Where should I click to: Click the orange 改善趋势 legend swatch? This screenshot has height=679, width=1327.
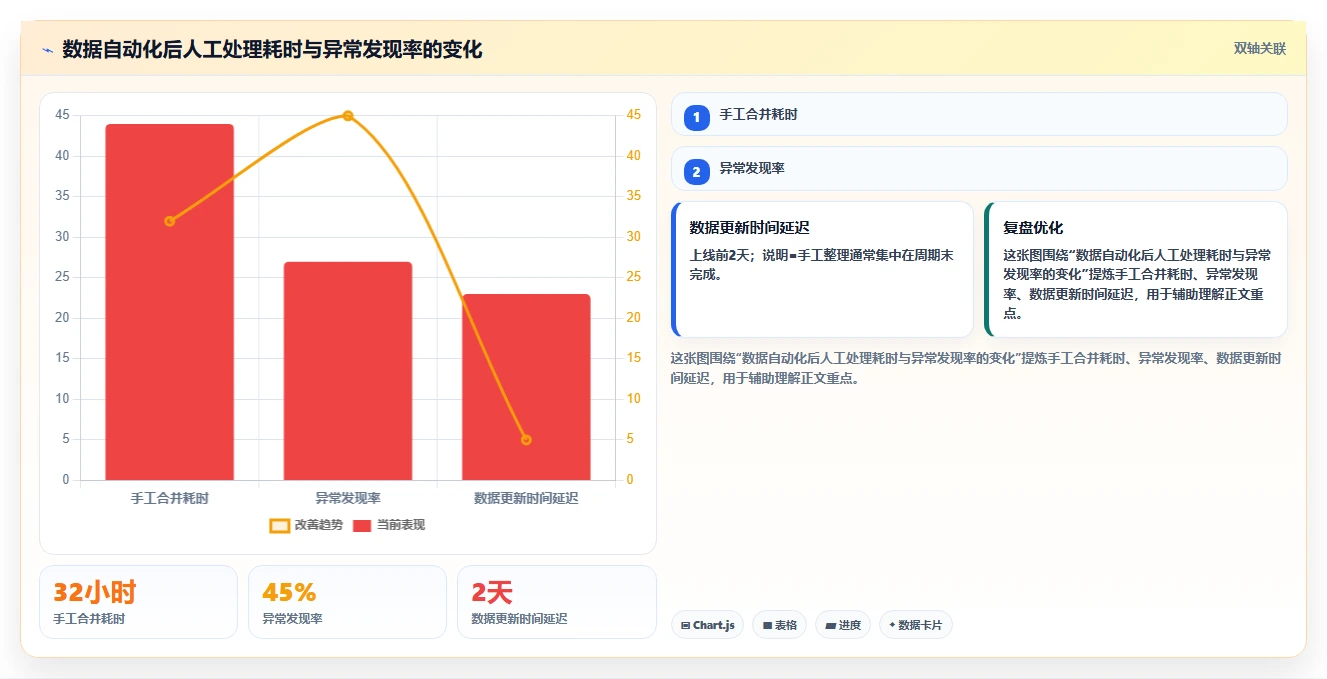[280, 525]
